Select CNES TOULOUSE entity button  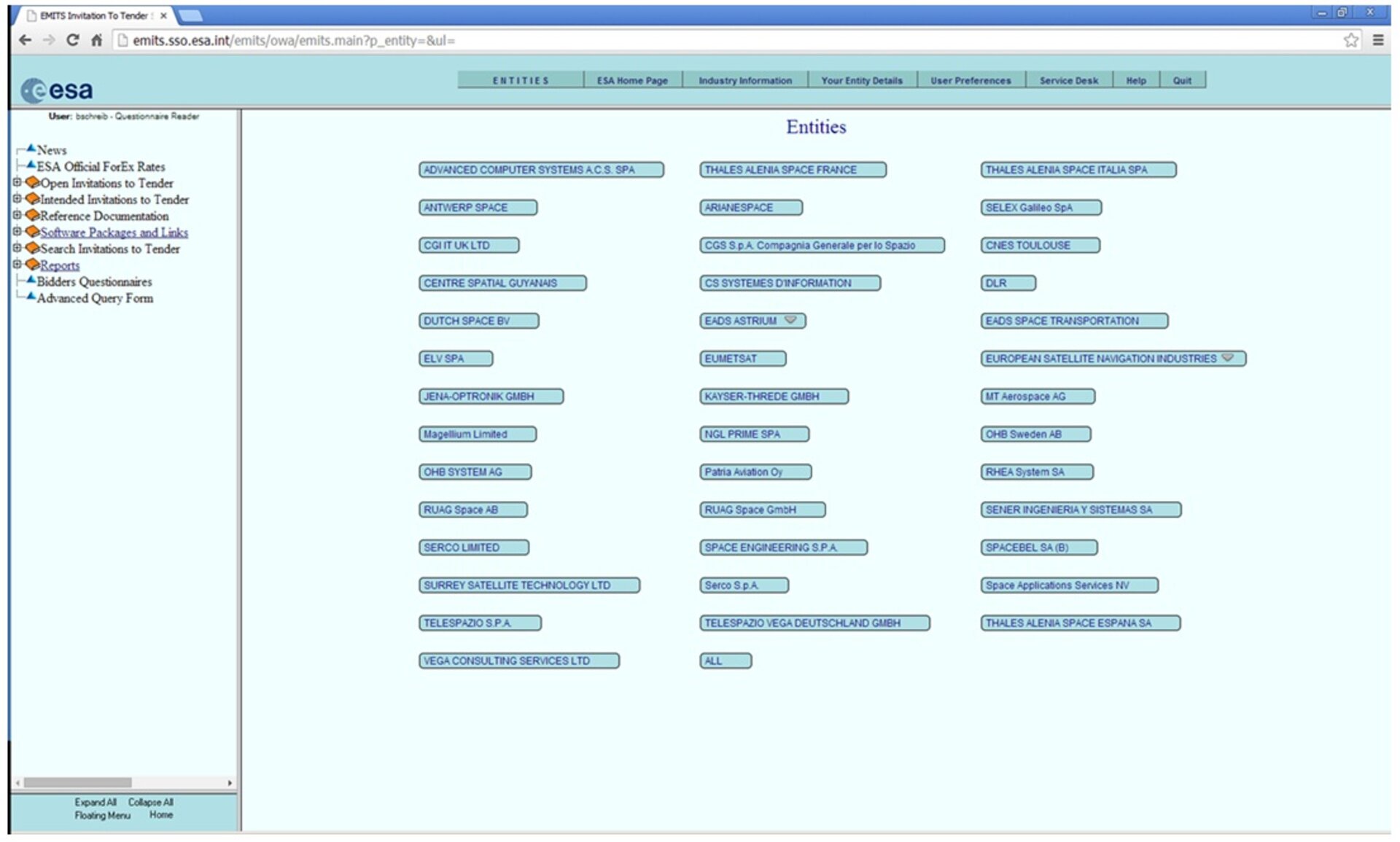1040,245
